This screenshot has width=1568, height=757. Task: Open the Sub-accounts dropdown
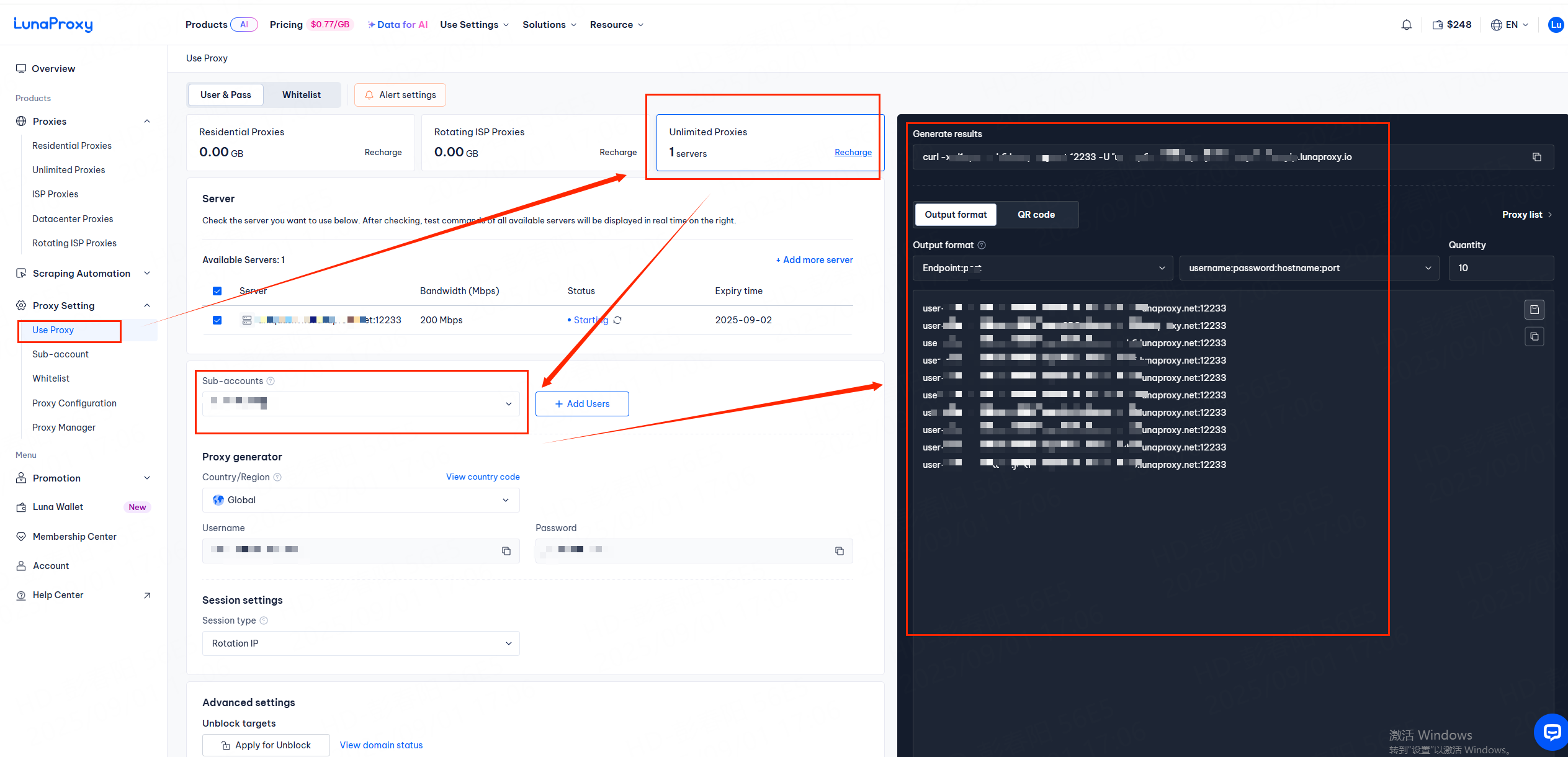click(361, 404)
